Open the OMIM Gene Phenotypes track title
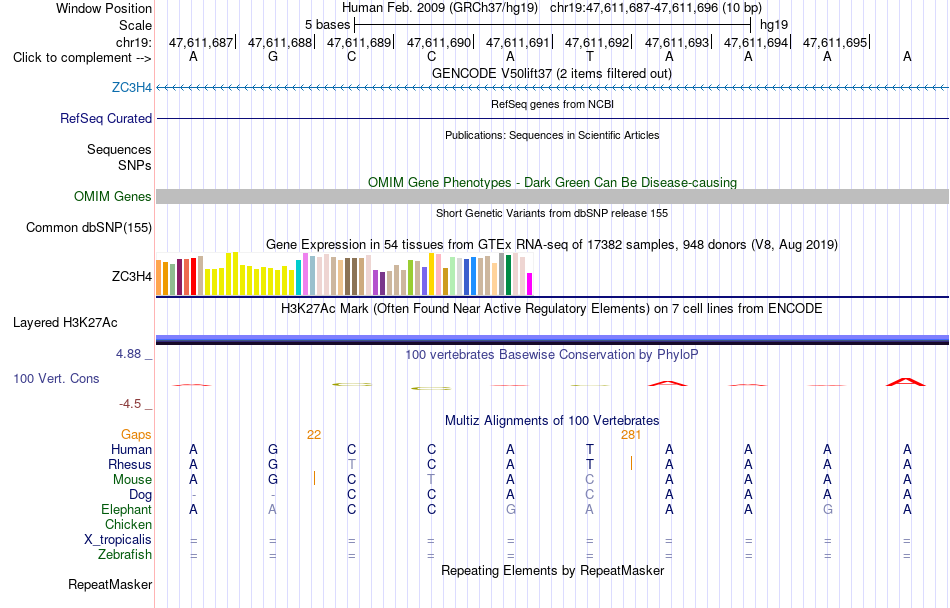This screenshot has width=950, height=608. point(552,182)
